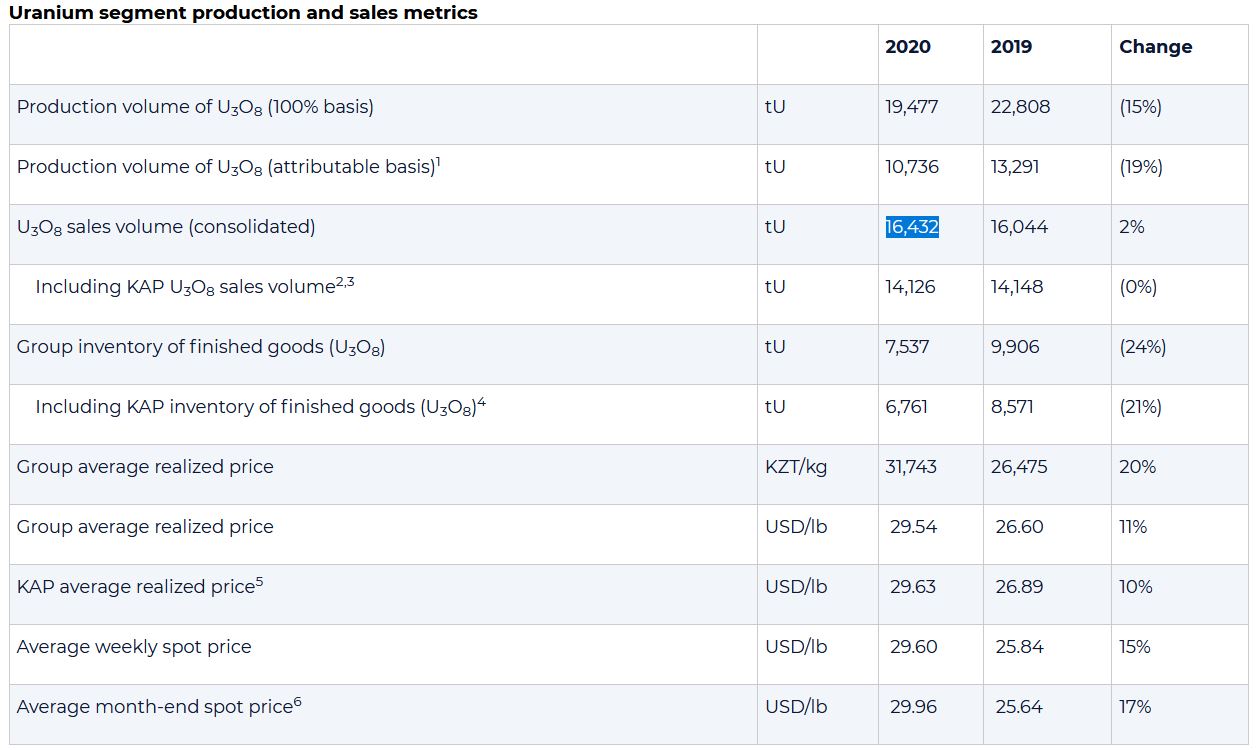Click the KZT/kg unit cell
Screen dimensions: 1259x750
click(x=796, y=467)
